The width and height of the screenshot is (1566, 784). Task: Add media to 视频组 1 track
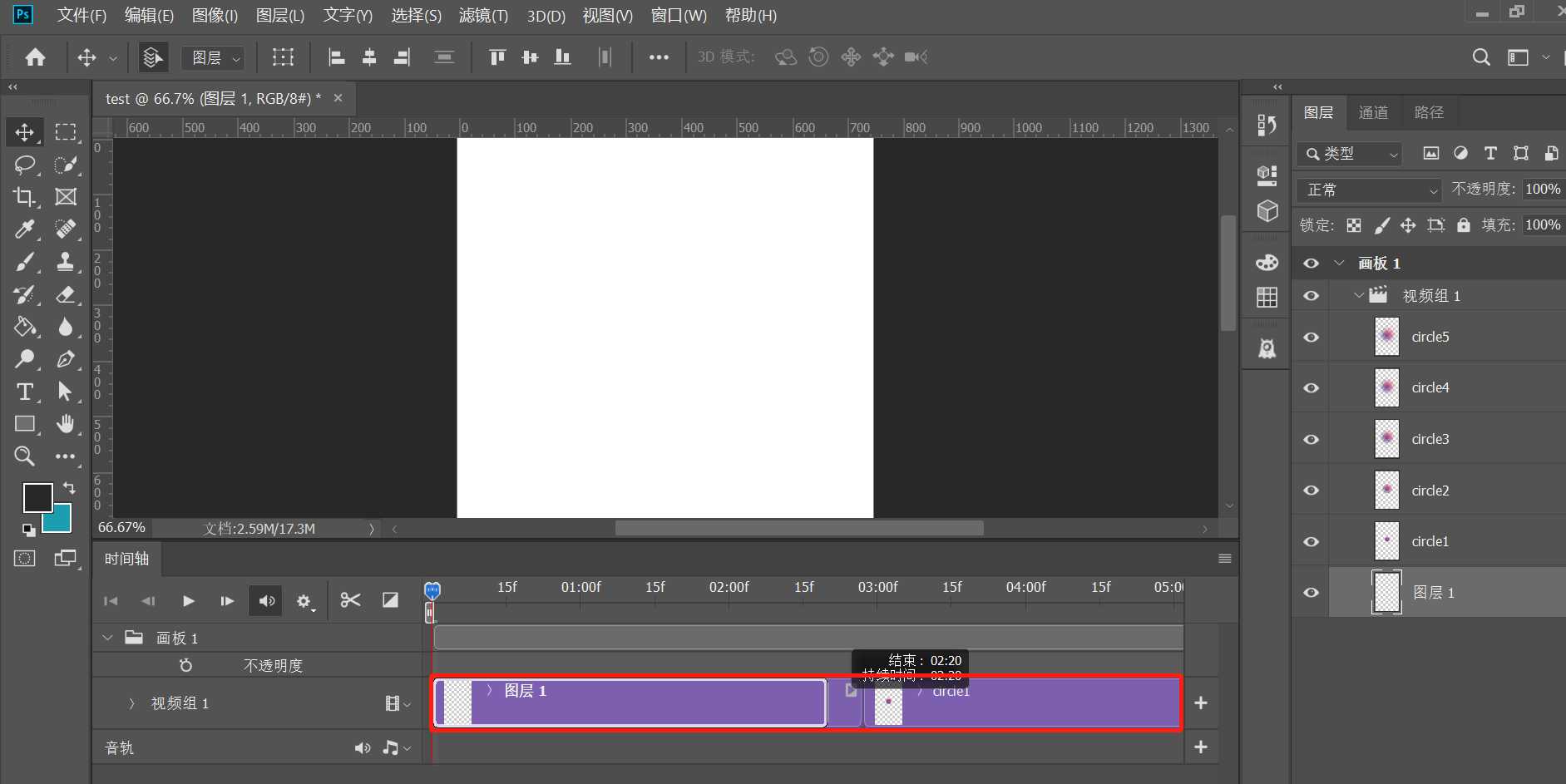tap(1201, 703)
